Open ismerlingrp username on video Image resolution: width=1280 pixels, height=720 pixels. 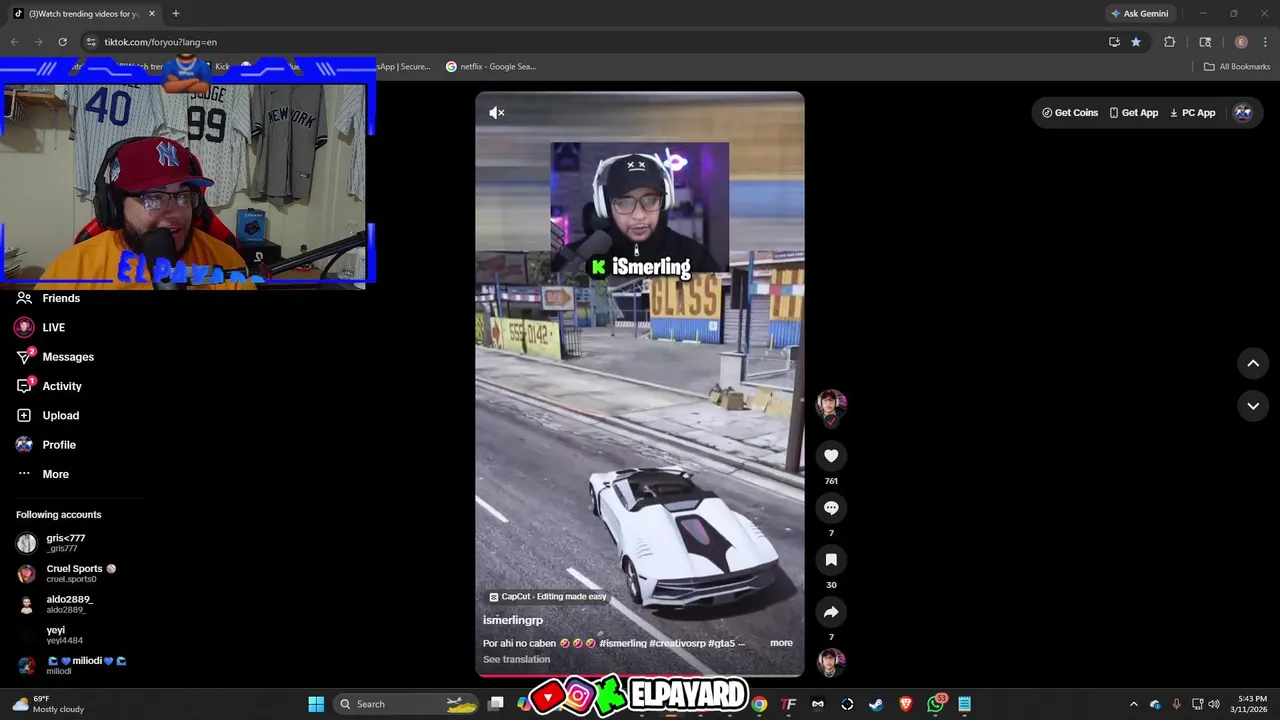pyautogui.click(x=513, y=620)
